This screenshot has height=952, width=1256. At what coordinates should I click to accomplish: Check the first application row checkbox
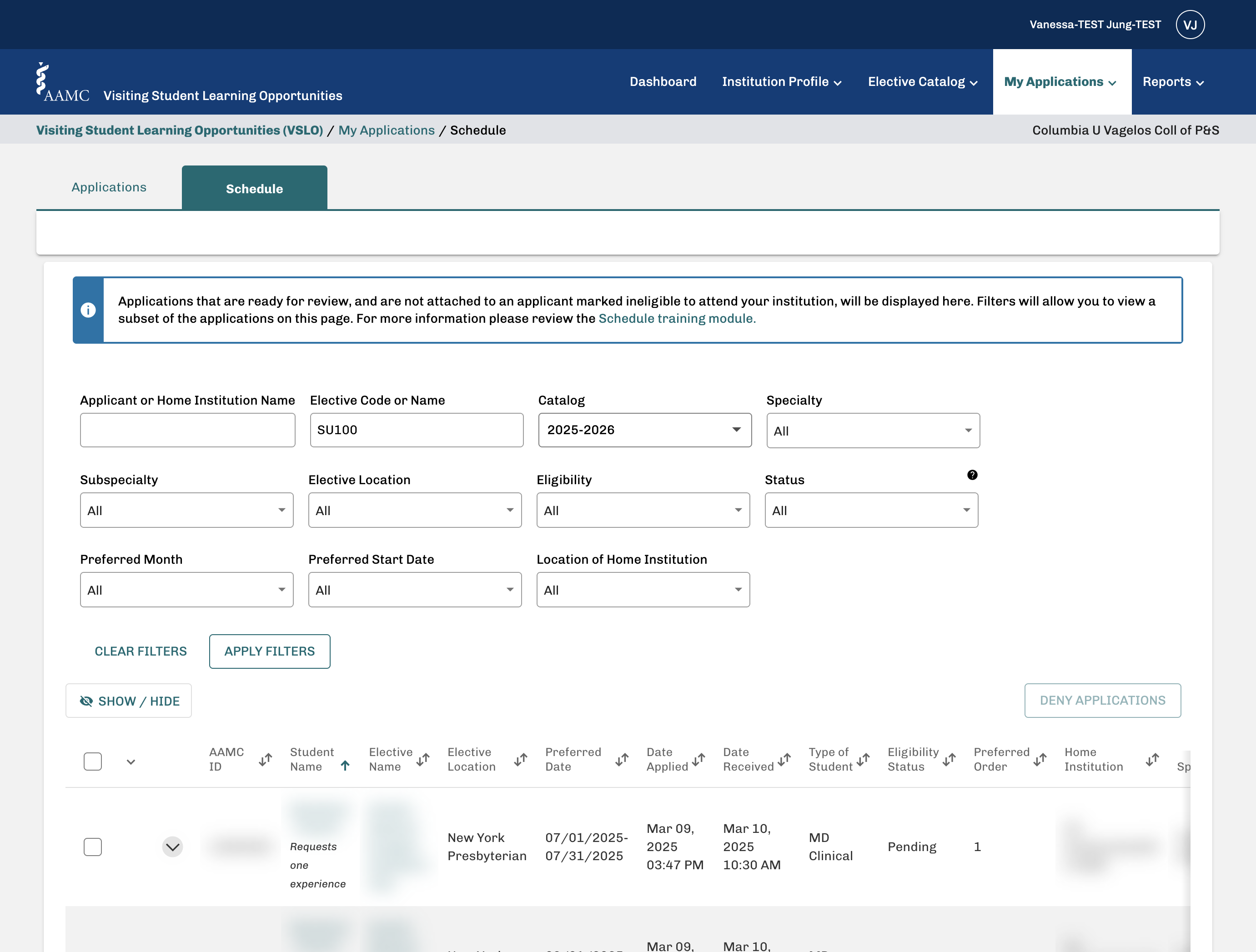[x=93, y=847]
